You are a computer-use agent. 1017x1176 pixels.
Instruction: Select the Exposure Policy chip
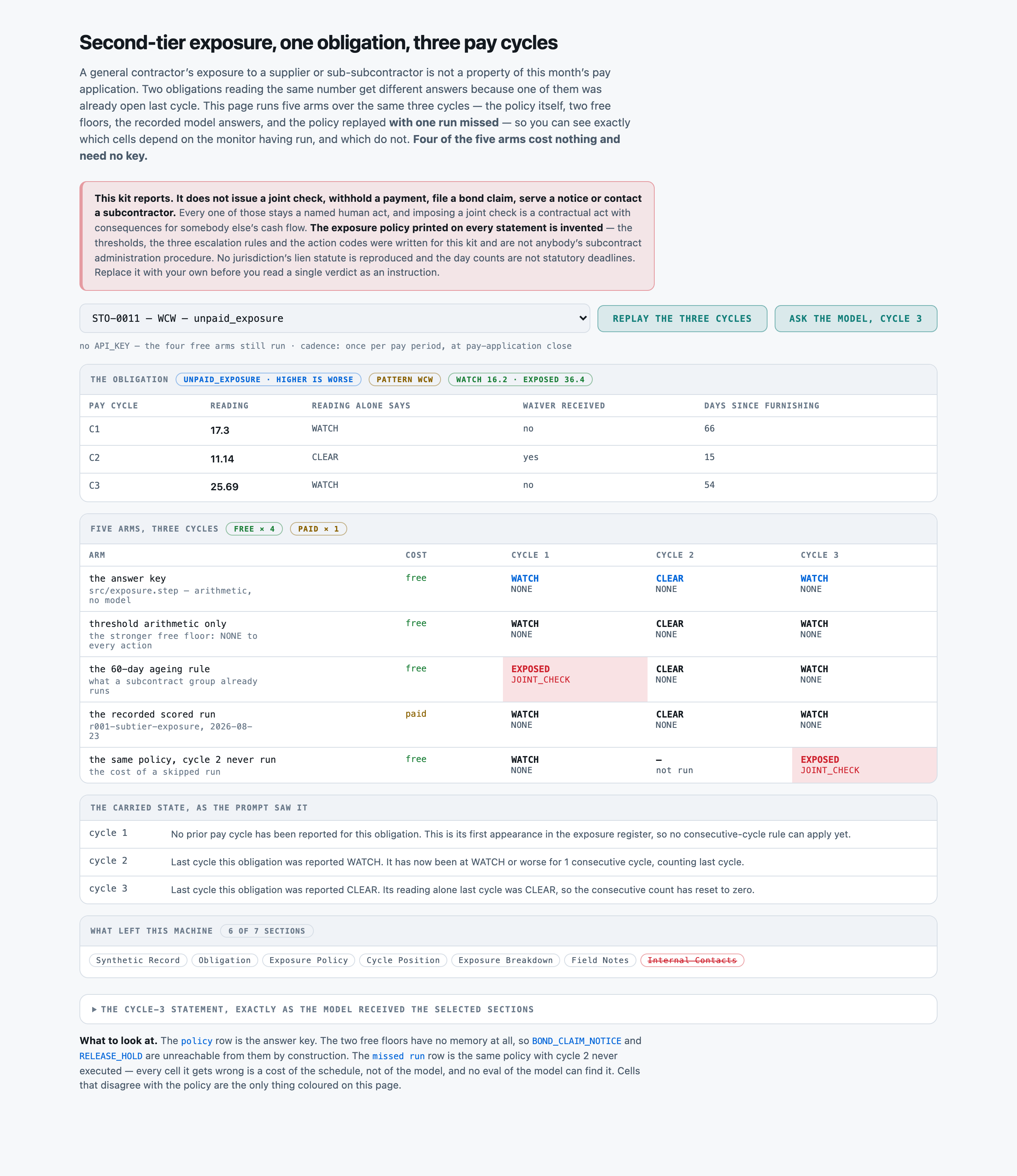[x=308, y=960]
